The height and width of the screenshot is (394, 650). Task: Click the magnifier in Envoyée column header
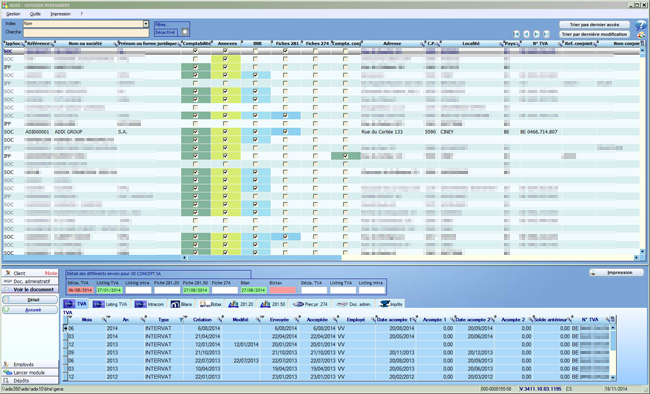(297, 320)
